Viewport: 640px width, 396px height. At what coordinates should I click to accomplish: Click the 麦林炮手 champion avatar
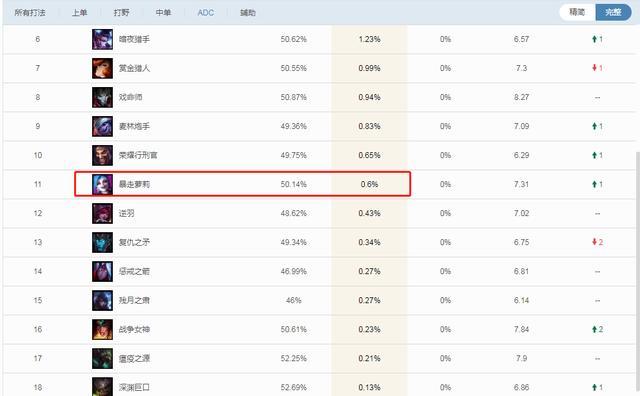(x=102, y=126)
